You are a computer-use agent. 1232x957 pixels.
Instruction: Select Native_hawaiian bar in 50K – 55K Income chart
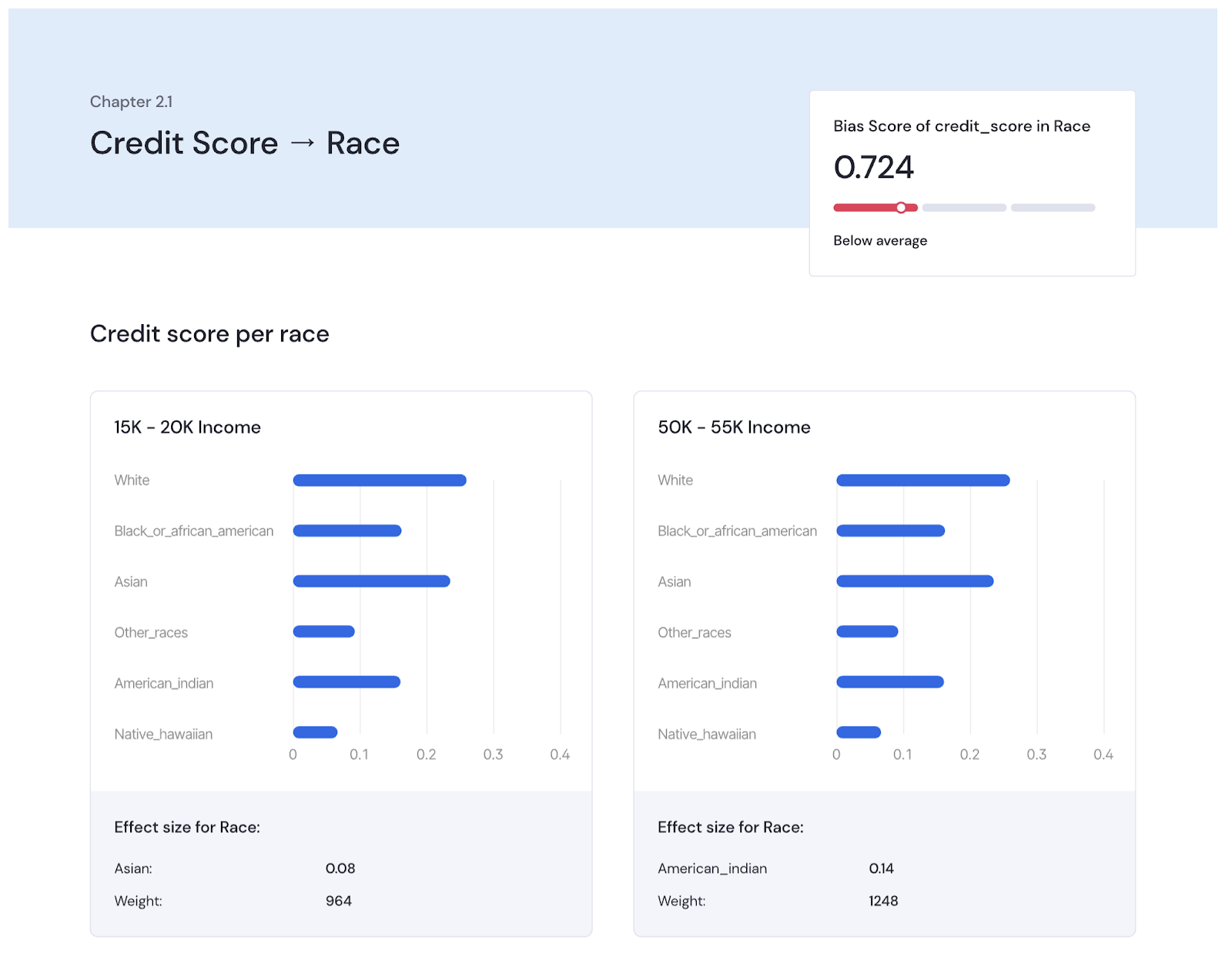click(858, 732)
